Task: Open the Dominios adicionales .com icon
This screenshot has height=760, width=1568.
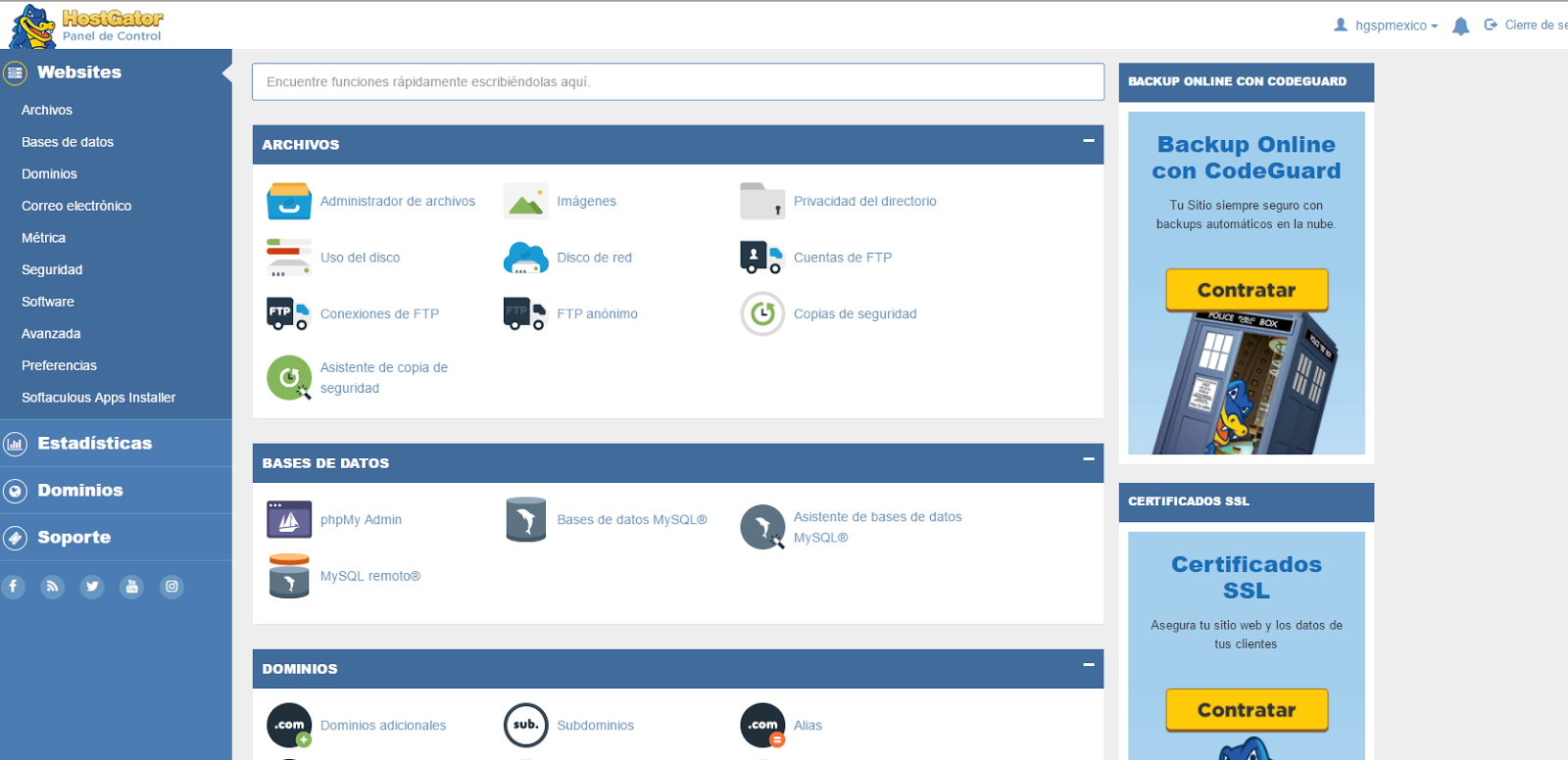Action: 289,725
